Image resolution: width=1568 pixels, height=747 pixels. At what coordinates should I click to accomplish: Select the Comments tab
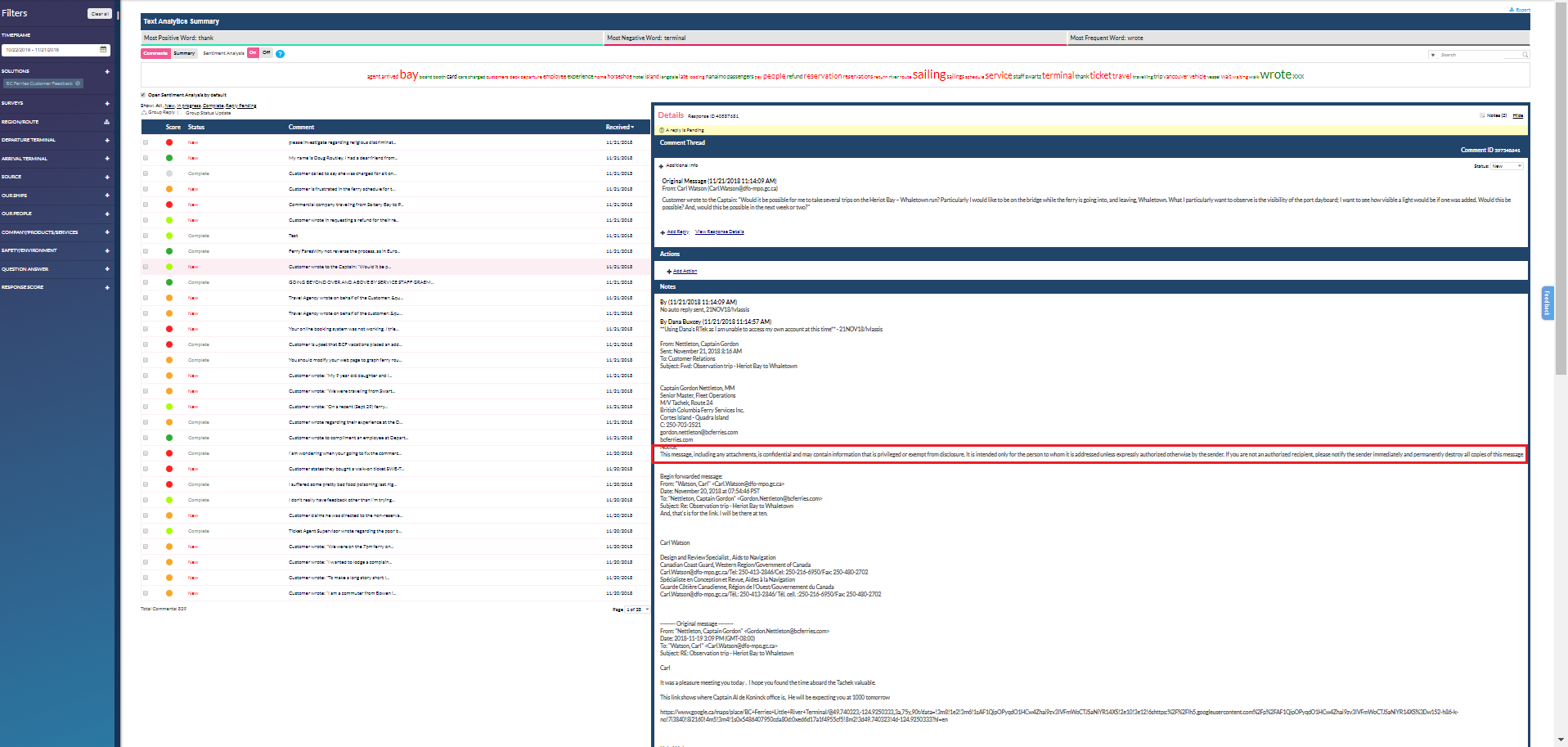point(155,53)
